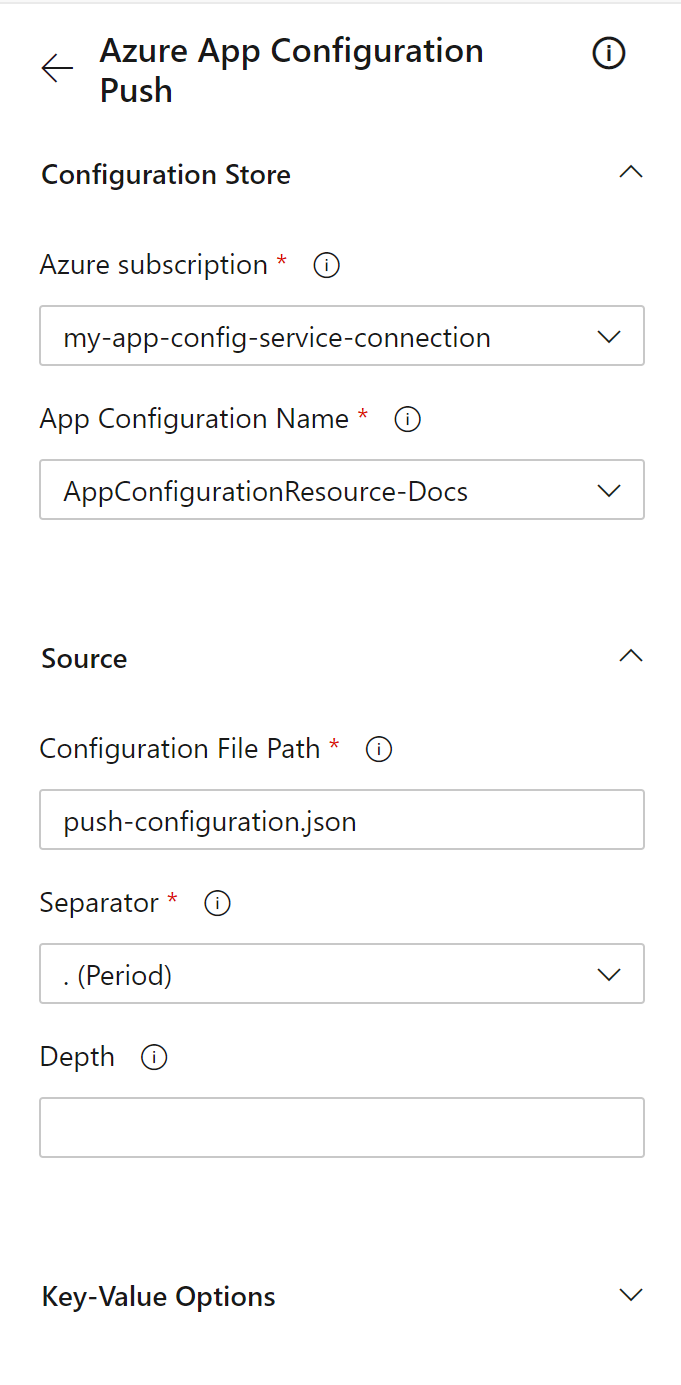Click the Configuration File Path input
Image resolution: width=681 pixels, height=1385 pixels.
tap(341, 820)
